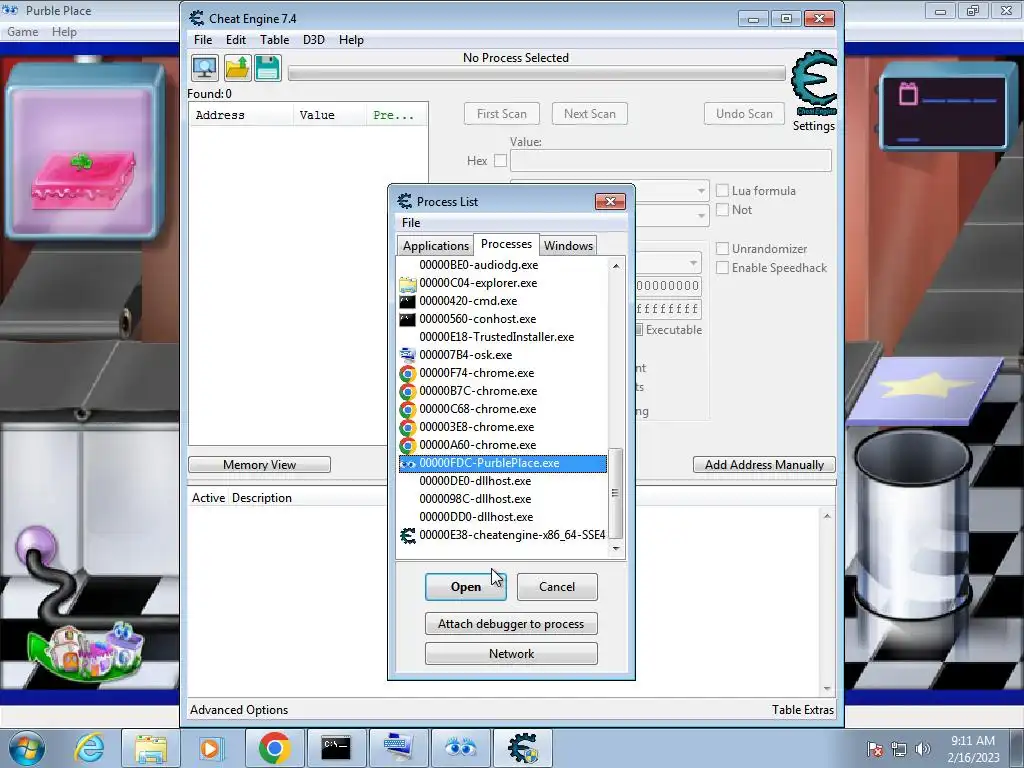Screen dimensions: 1024x768
Task: Select the osk.exe keyboard icon
Action: click(408, 355)
